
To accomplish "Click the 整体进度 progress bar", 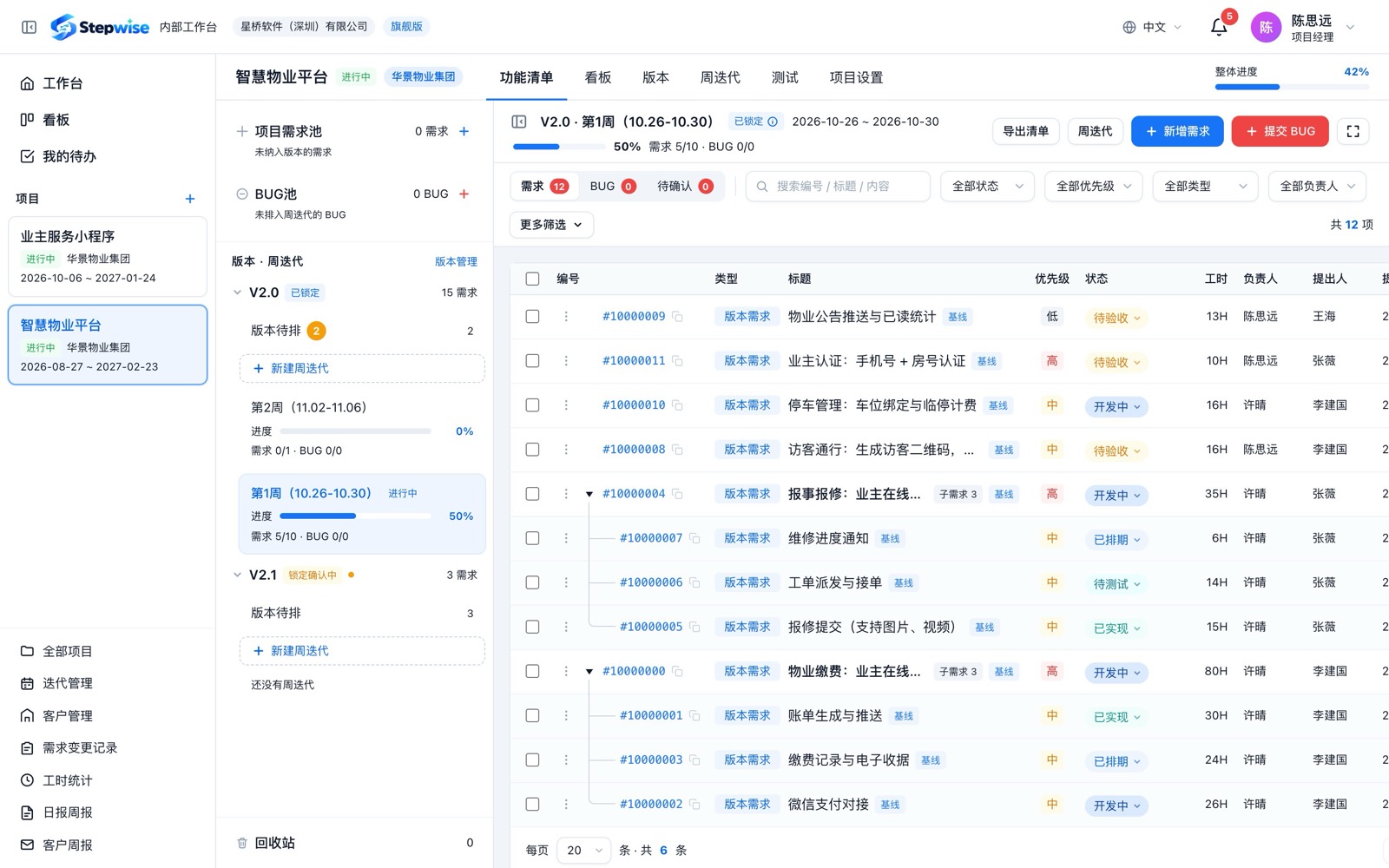I will click(x=1292, y=87).
